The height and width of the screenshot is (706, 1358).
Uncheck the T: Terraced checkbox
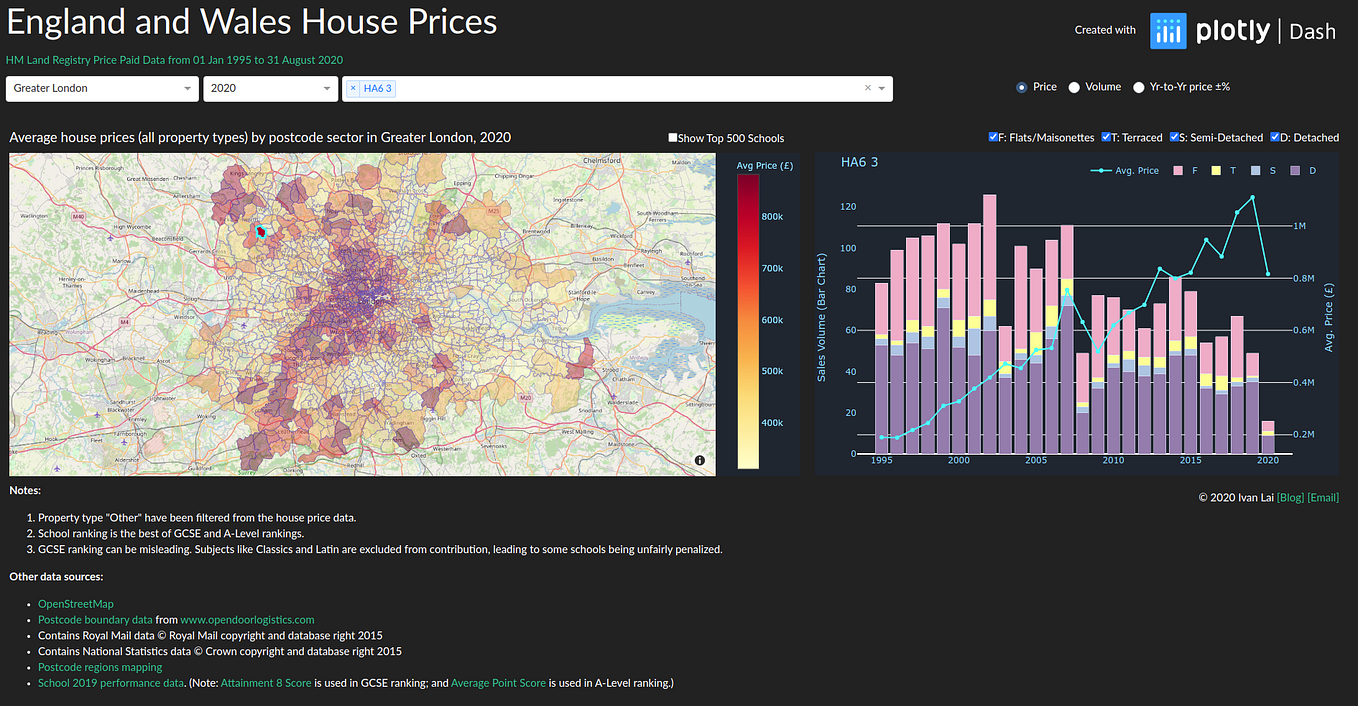coord(1106,137)
